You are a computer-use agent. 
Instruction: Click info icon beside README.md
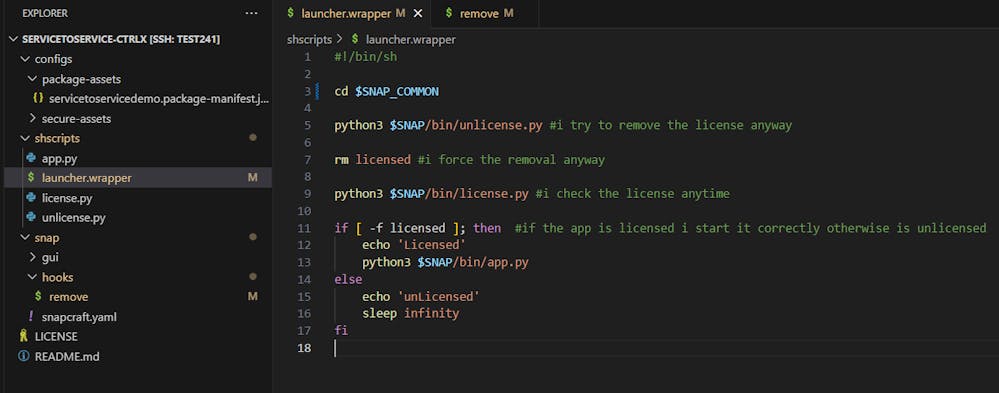coord(24,356)
